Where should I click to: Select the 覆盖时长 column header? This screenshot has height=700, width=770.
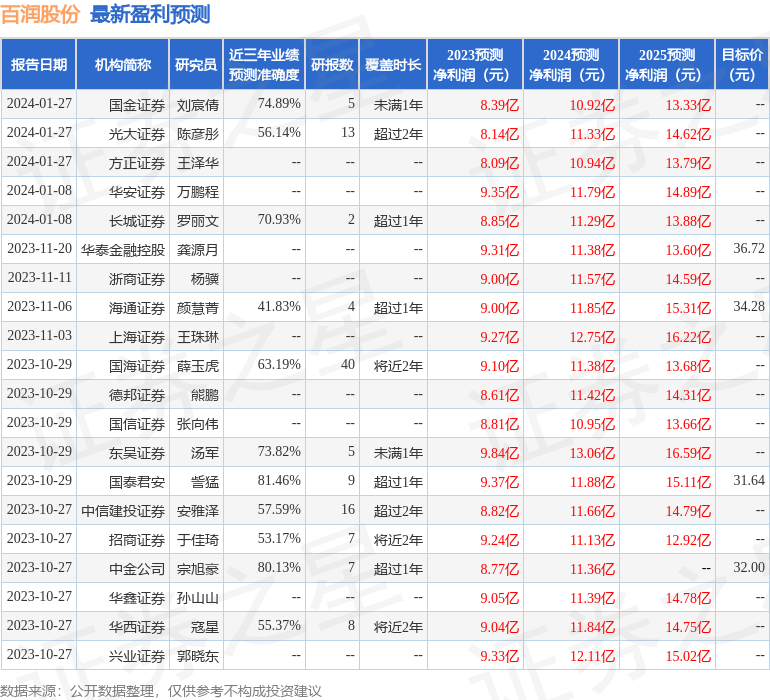tap(393, 64)
